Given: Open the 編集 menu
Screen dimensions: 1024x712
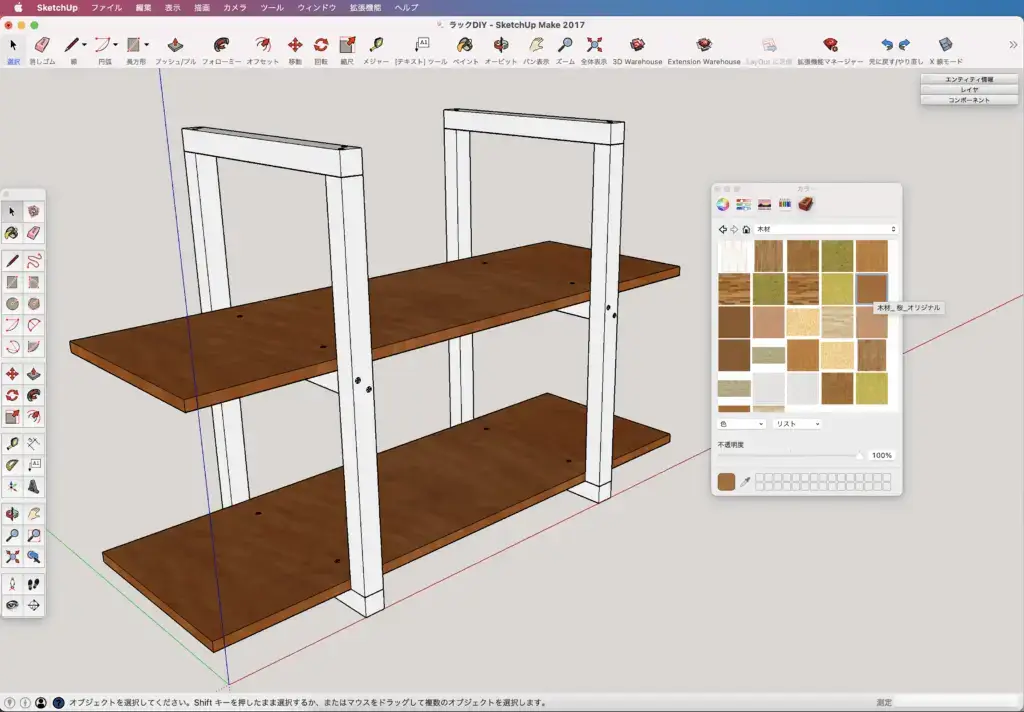Looking at the screenshot, I should [x=144, y=8].
